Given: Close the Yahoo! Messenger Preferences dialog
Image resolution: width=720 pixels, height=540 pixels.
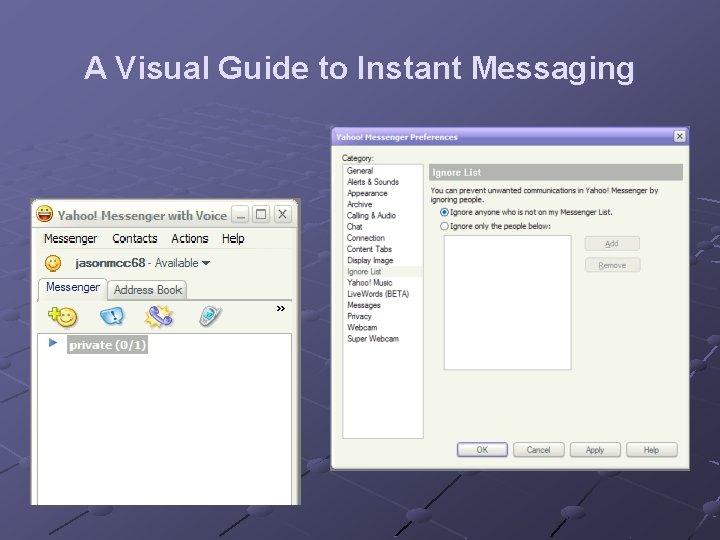Looking at the screenshot, I should [680, 136].
